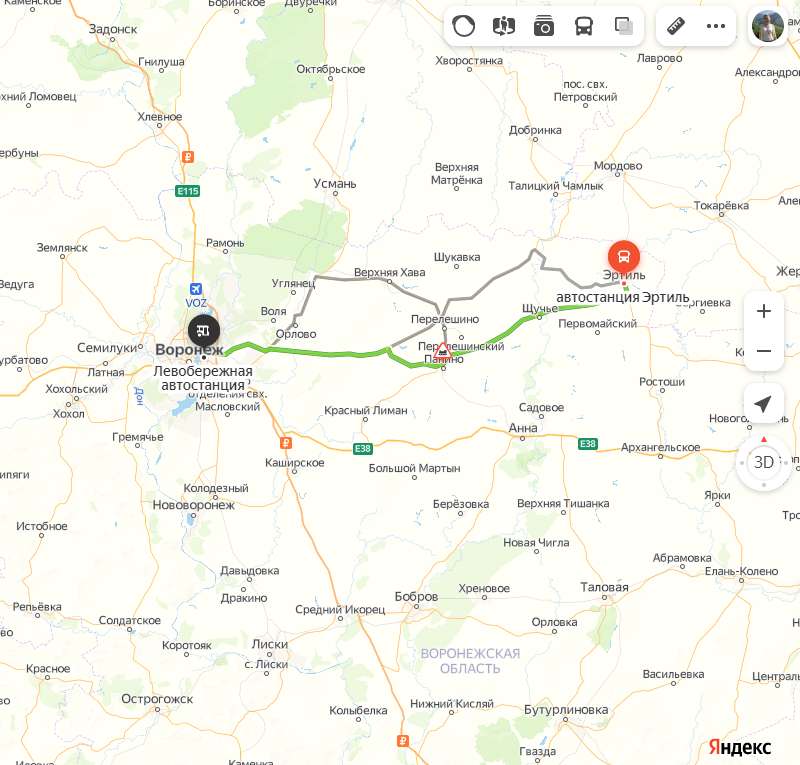Open the map layers selector

click(623, 26)
